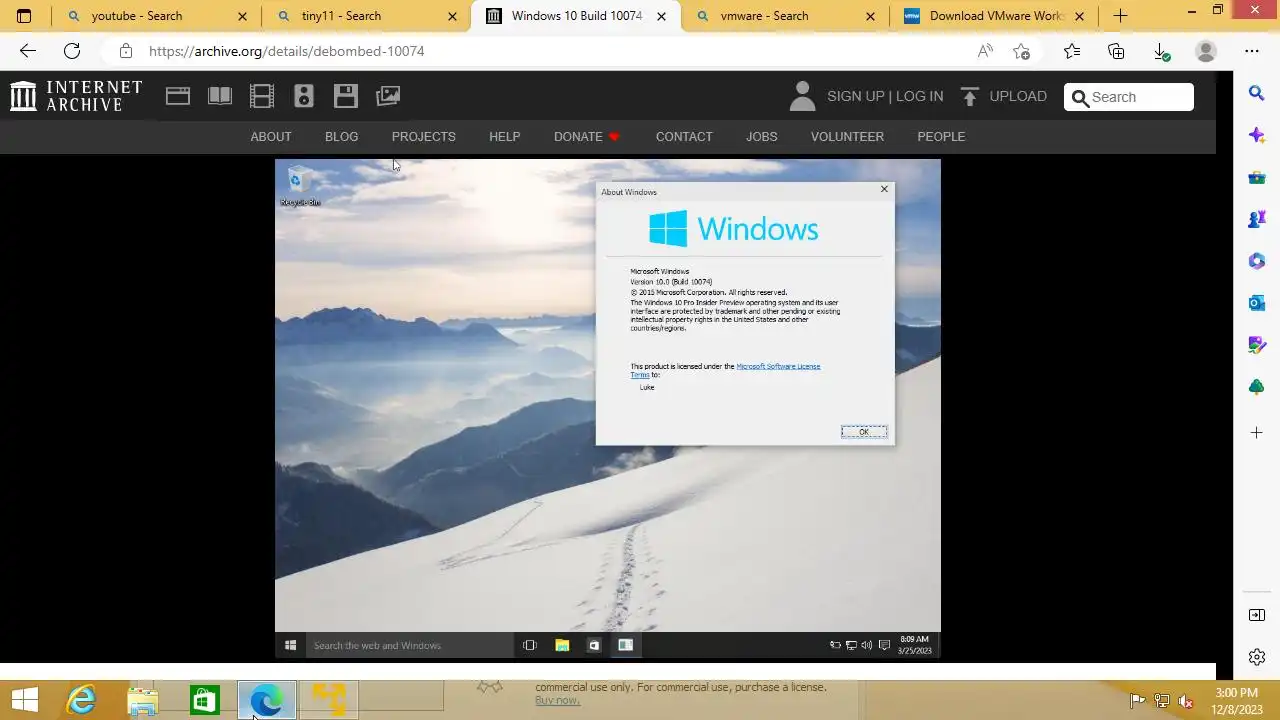Open the Store app from taskbar
The height and width of the screenshot is (720, 1280).
(x=204, y=700)
